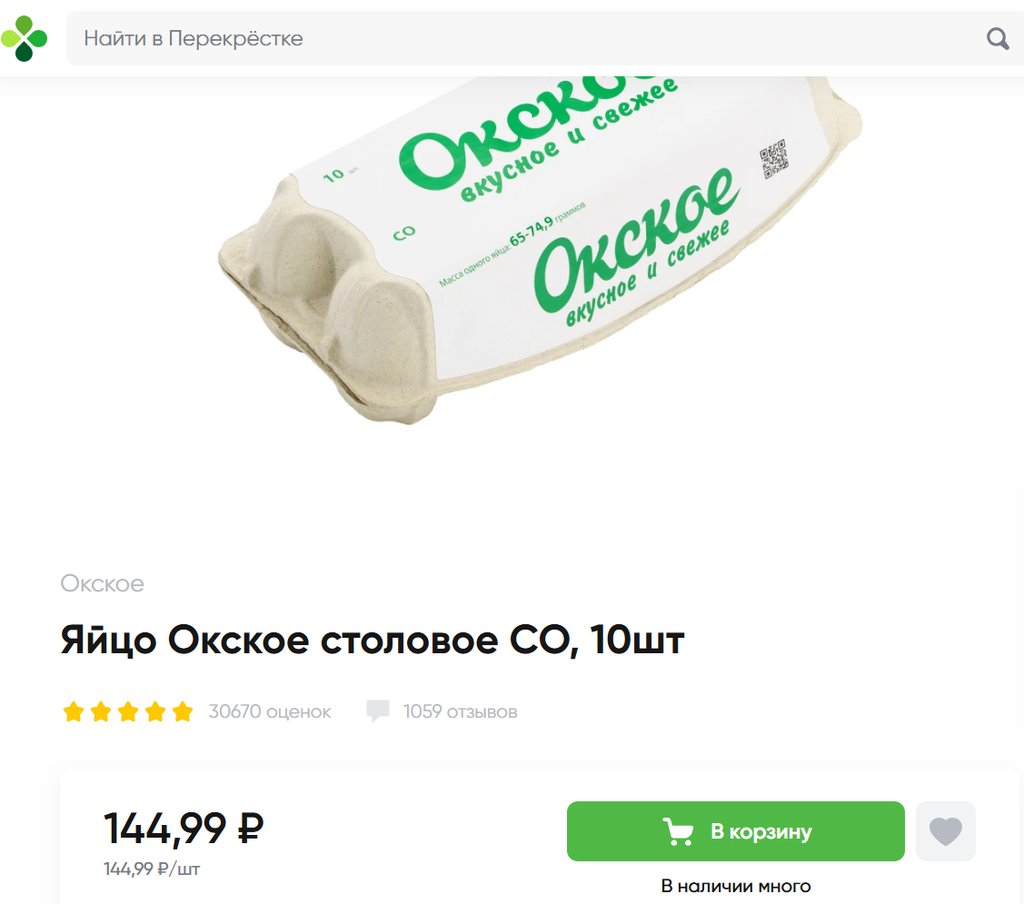Click the product title Яйцо Окское столовое СО
This screenshot has width=1024, height=904.
[x=372, y=640]
